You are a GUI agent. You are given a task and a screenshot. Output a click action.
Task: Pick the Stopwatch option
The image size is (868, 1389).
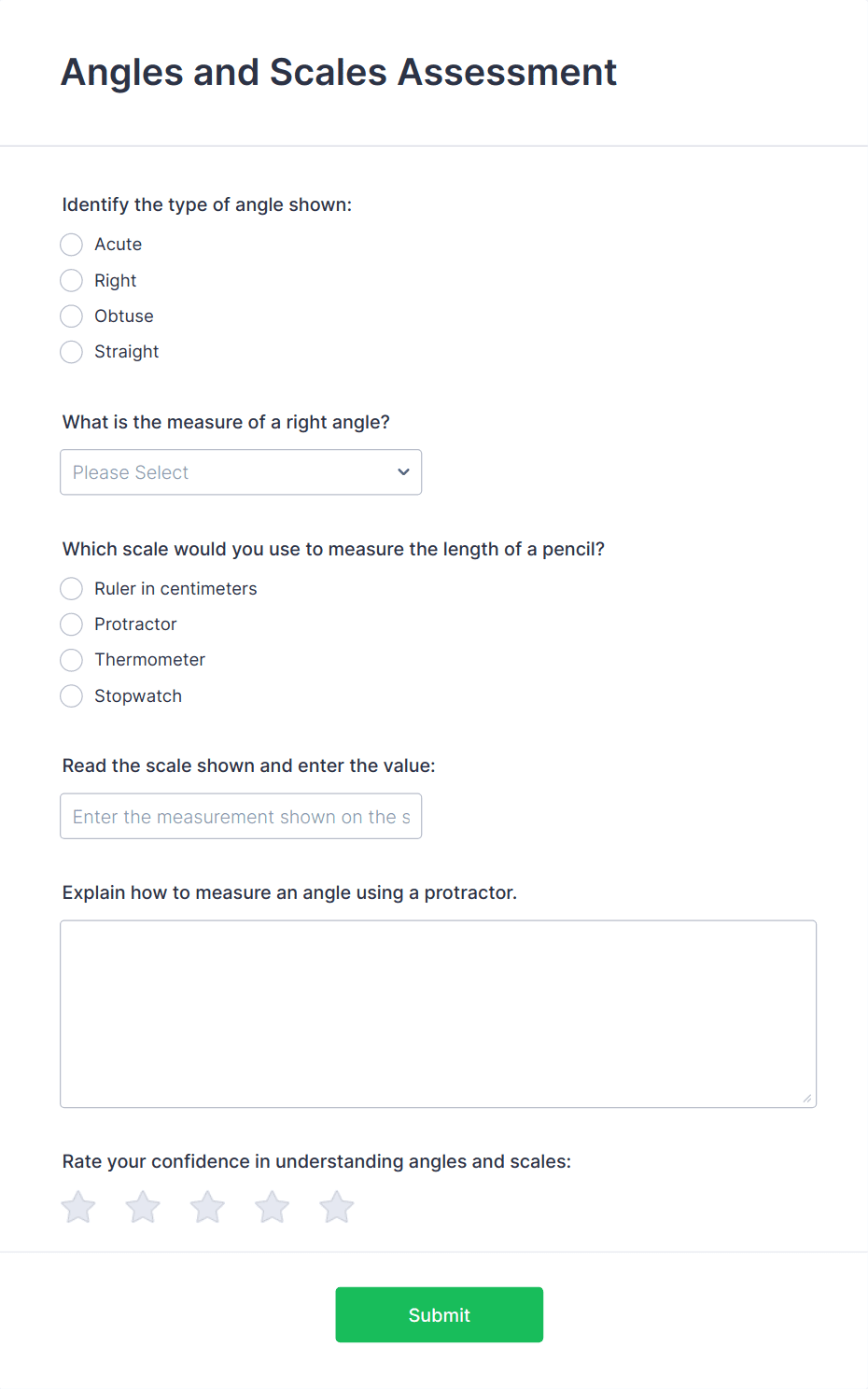(71, 695)
